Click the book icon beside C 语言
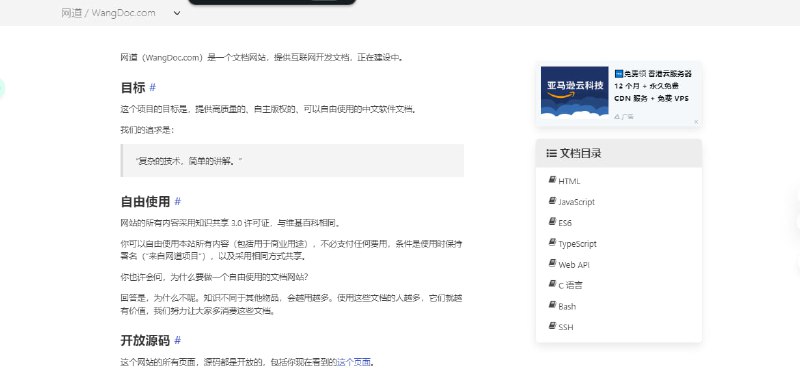Image resolution: width=800 pixels, height=368 pixels. click(552, 284)
